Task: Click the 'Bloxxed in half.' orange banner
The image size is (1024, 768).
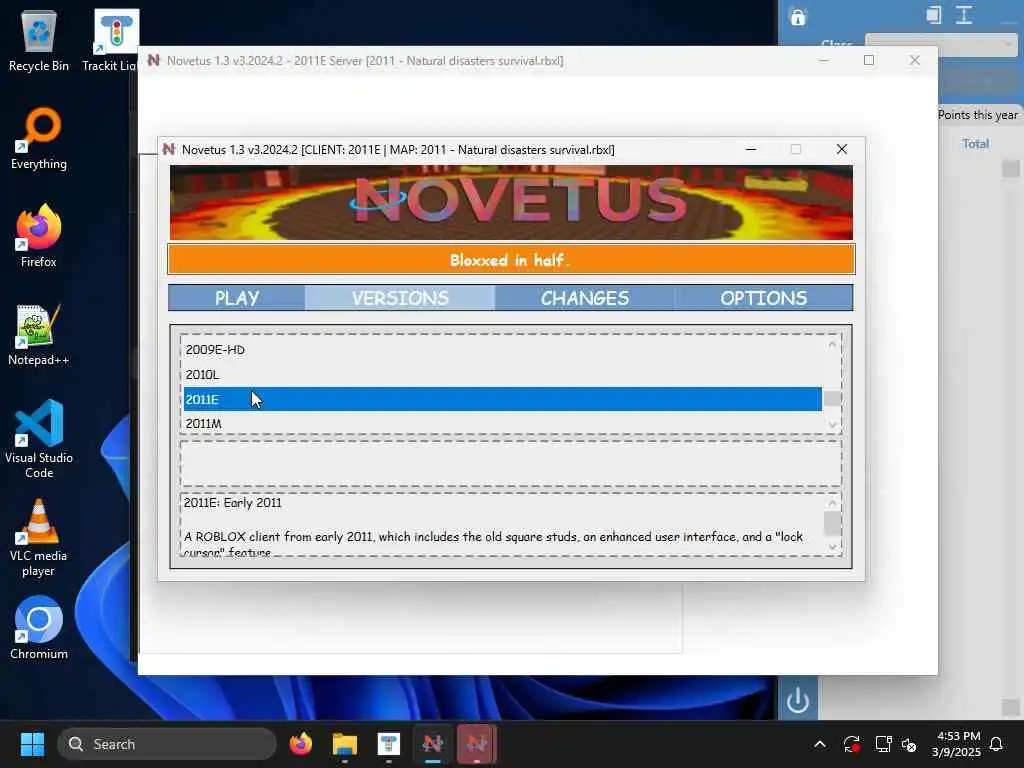Action: coord(511,260)
